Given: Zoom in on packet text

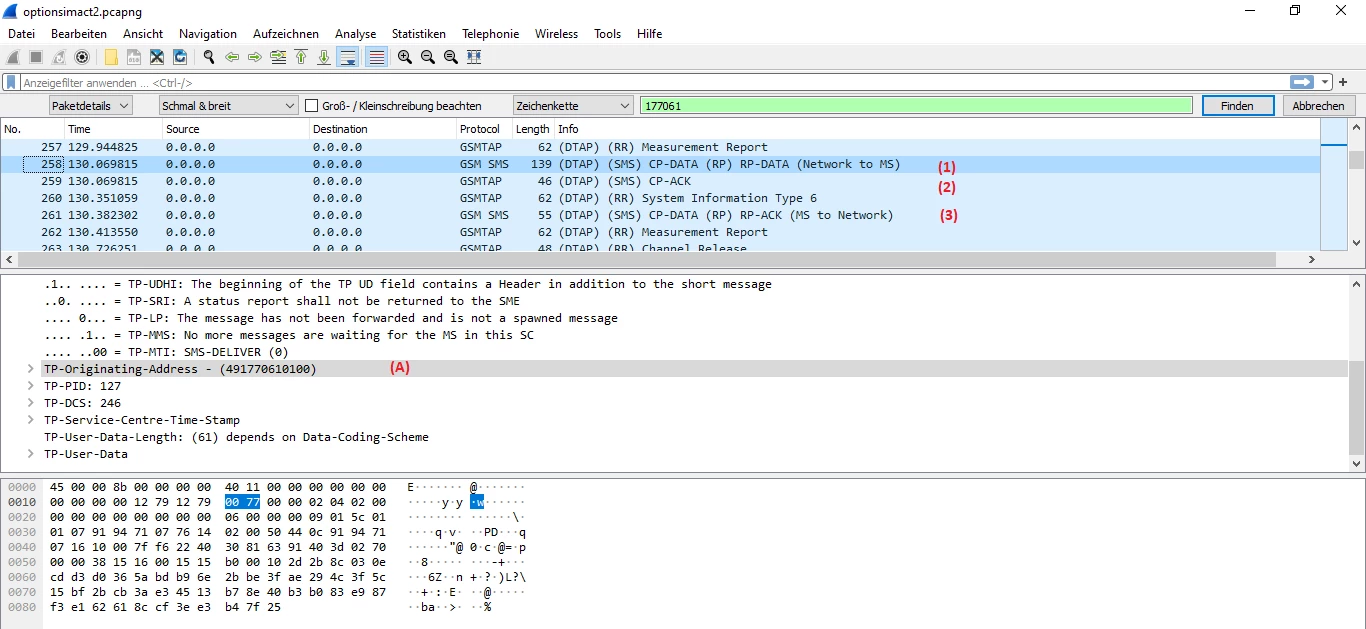Looking at the screenshot, I should tap(405, 57).
